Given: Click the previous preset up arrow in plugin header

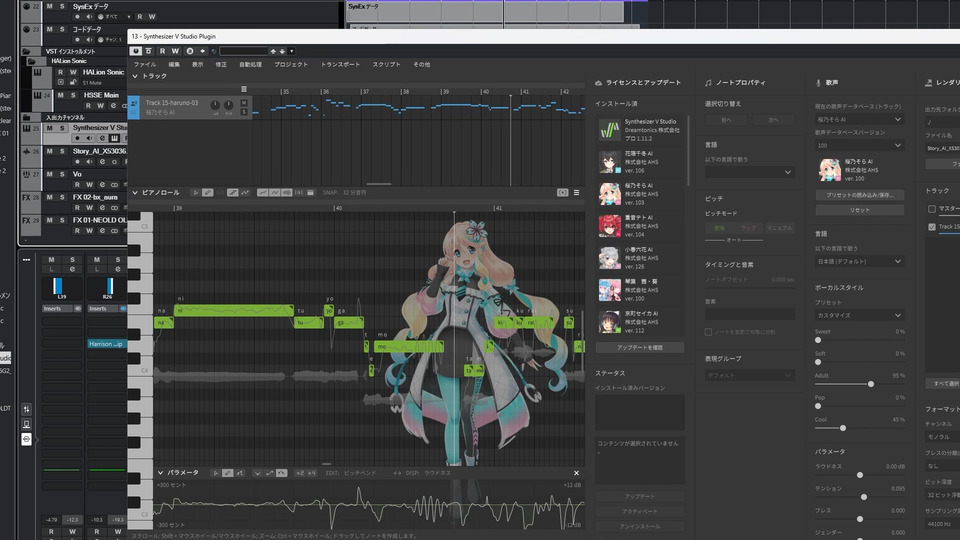Looking at the screenshot, I should pos(273,51).
